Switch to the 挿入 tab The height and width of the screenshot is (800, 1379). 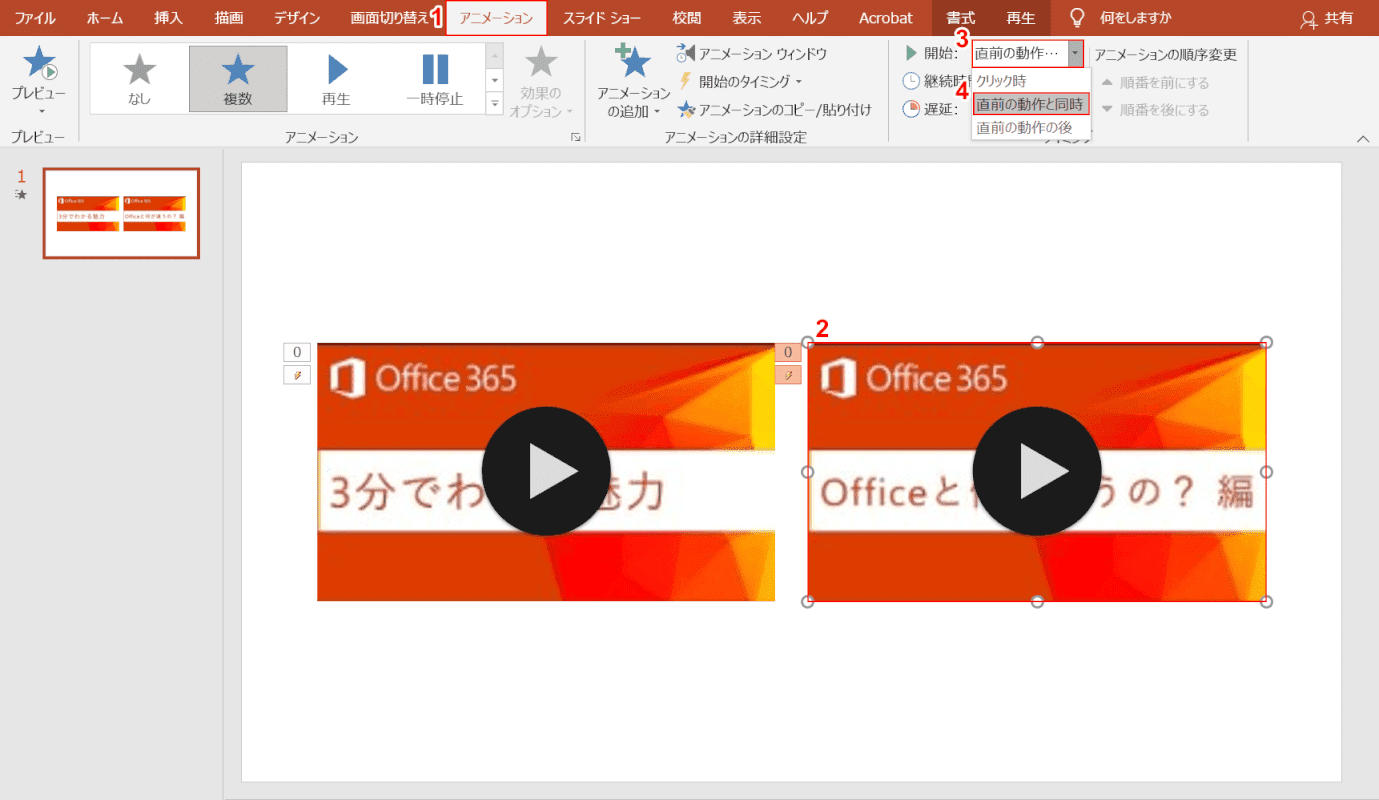[169, 18]
